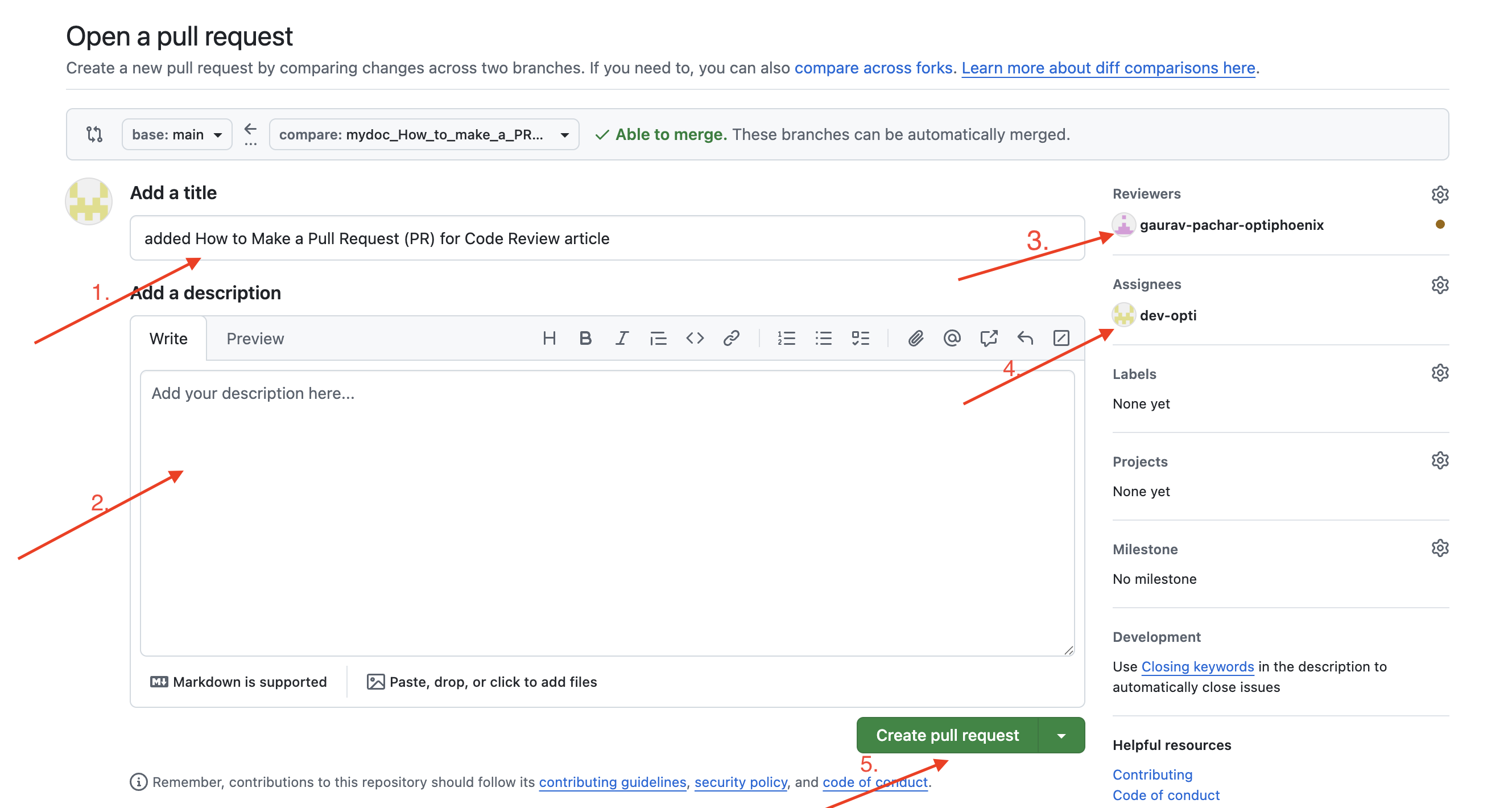The height and width of the screenshot is (808, 1512).
Task: Apply italic formatting icon
Action: click(622, 338)
